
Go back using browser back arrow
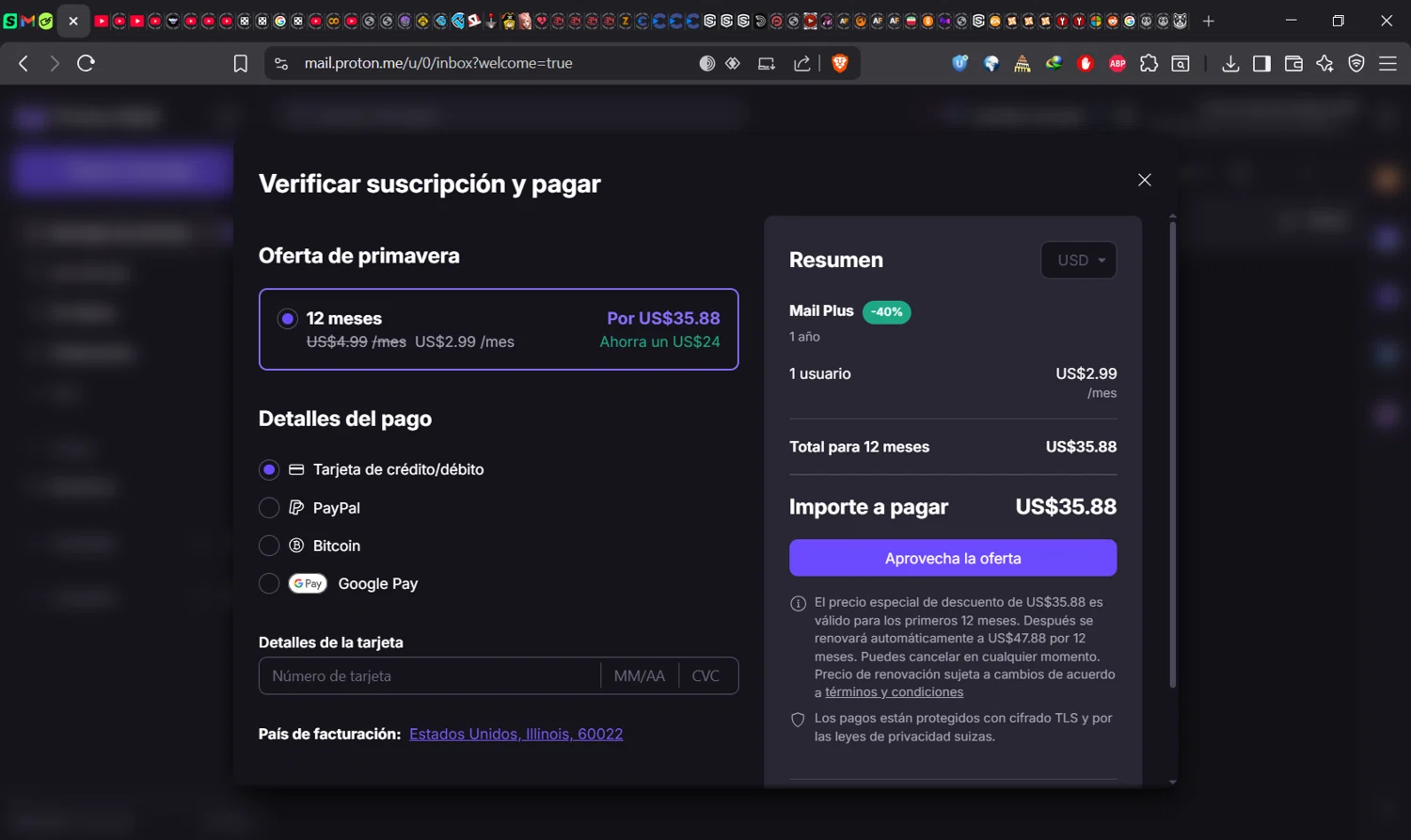pyautogui.click(x=24, y=63)
